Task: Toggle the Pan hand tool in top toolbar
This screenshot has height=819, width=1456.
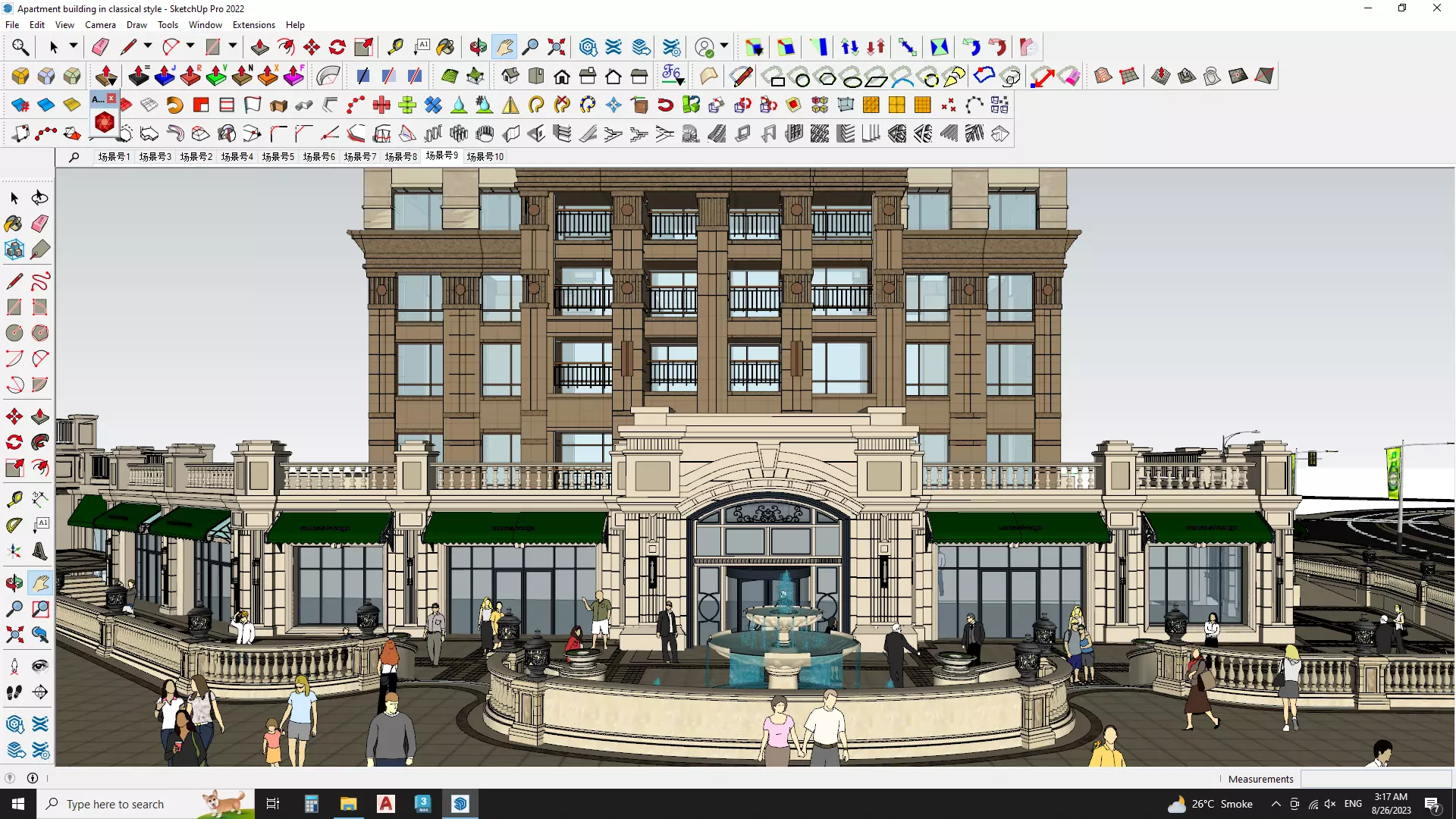Action: pos(504,47)
